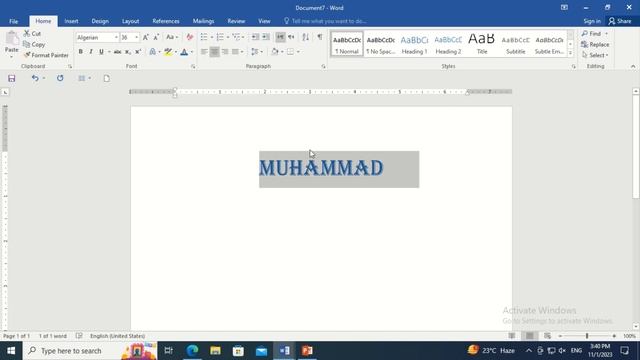
Task: Copy the selection
Action: [34, 44]
